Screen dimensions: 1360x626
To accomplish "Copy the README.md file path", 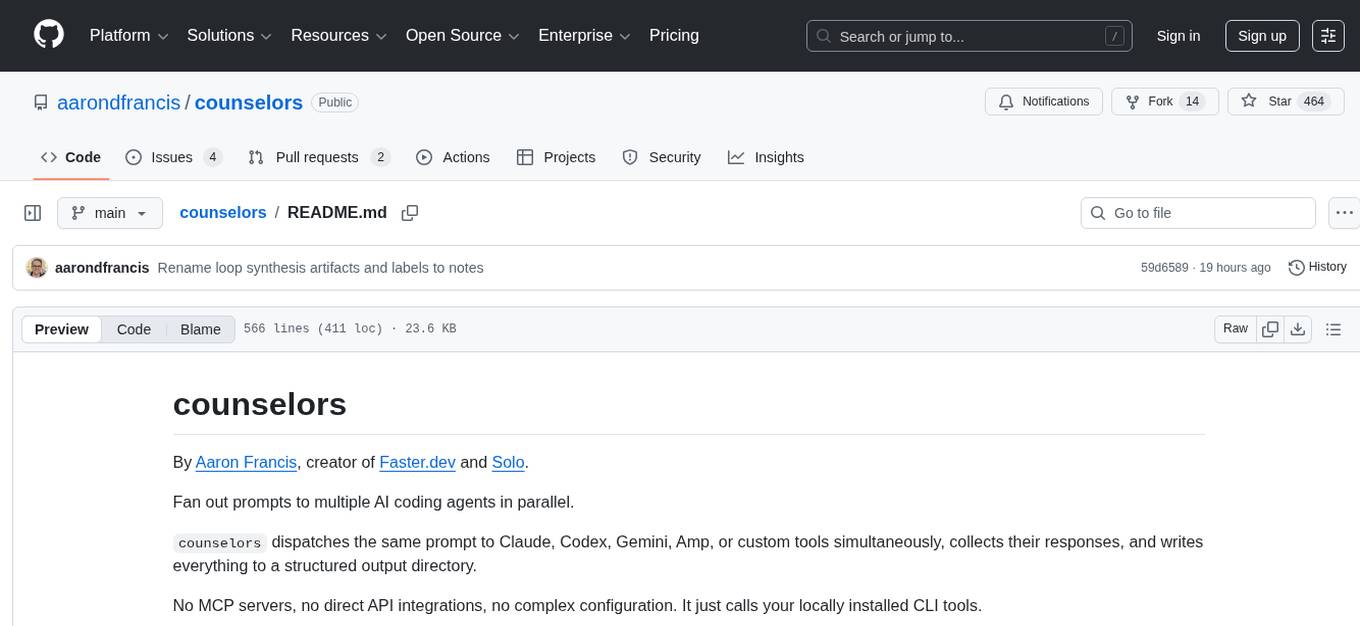I will point(409,213).
